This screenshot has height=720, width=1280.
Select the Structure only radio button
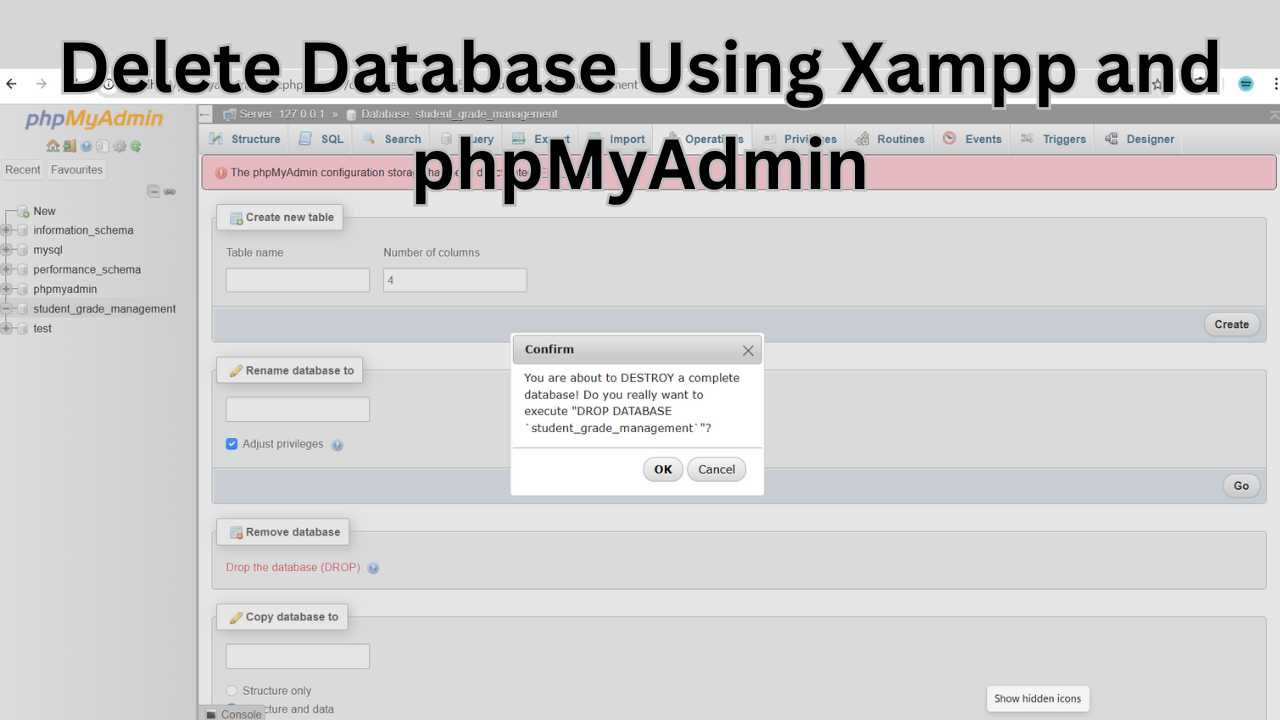pos(232,691)
